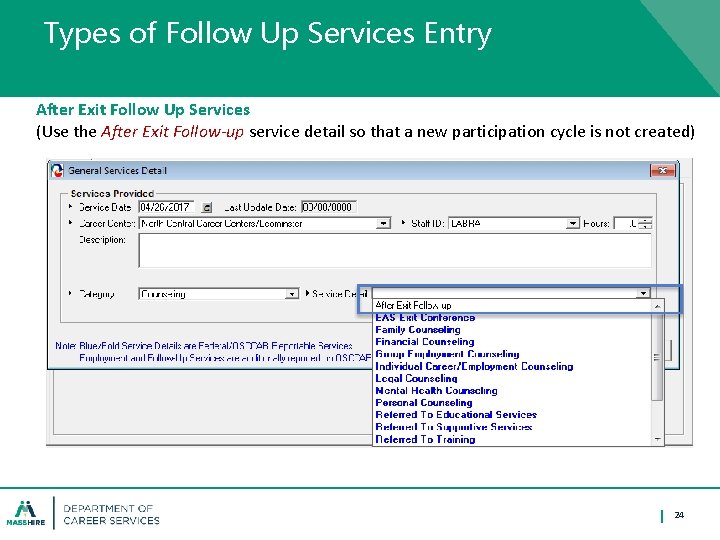Open the Service Date calendar picker
720x540 pixels.
click(207, 208)
